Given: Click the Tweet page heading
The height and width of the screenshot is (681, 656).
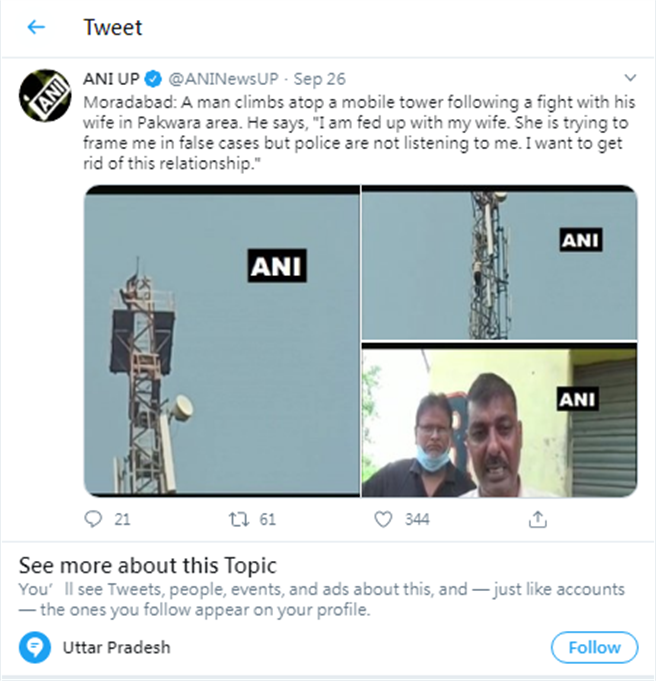Looking at the screenshot, I should click(x=113, y=28).
